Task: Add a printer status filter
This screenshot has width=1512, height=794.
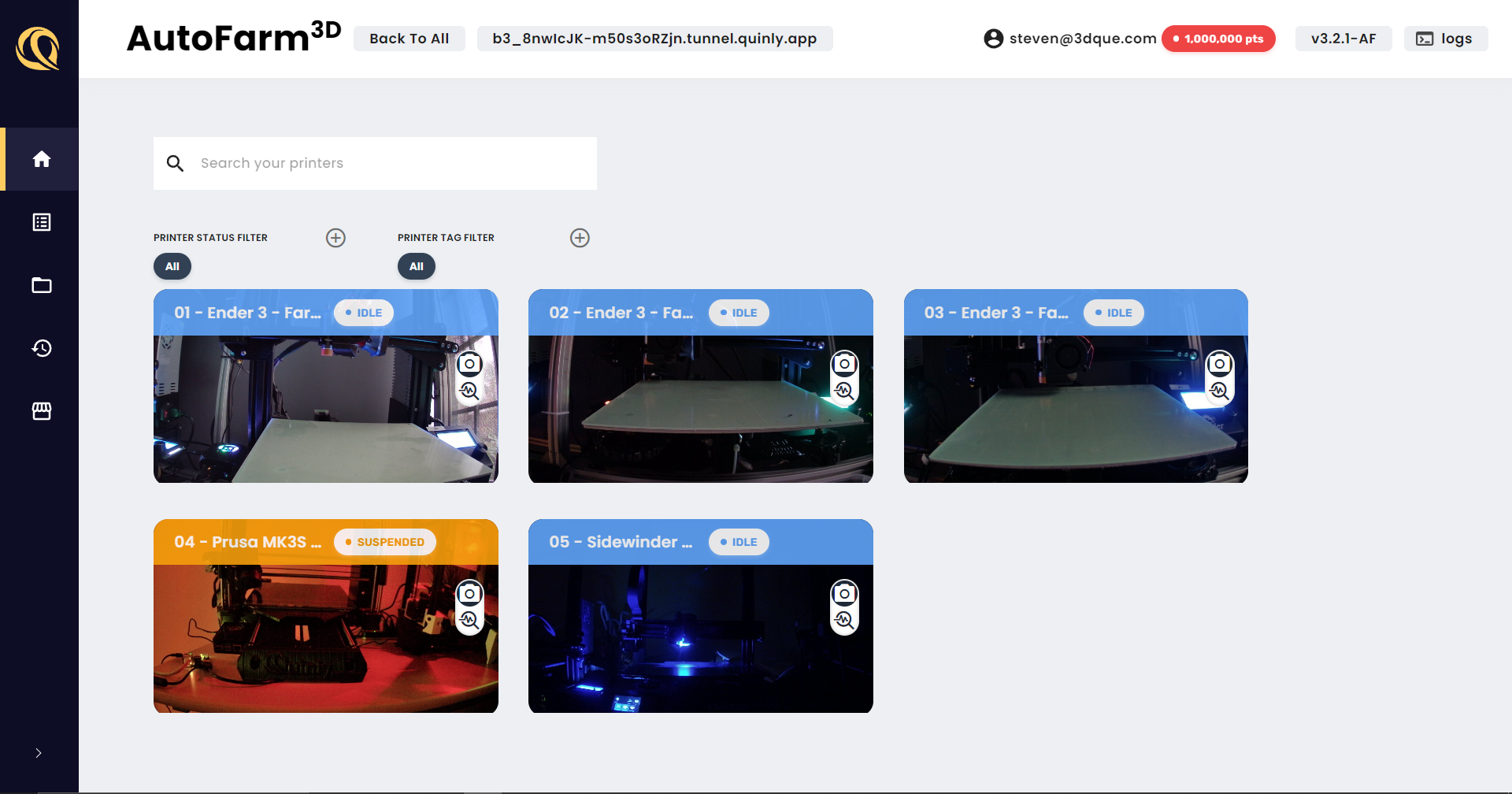Action: click(x=335, y=238)
